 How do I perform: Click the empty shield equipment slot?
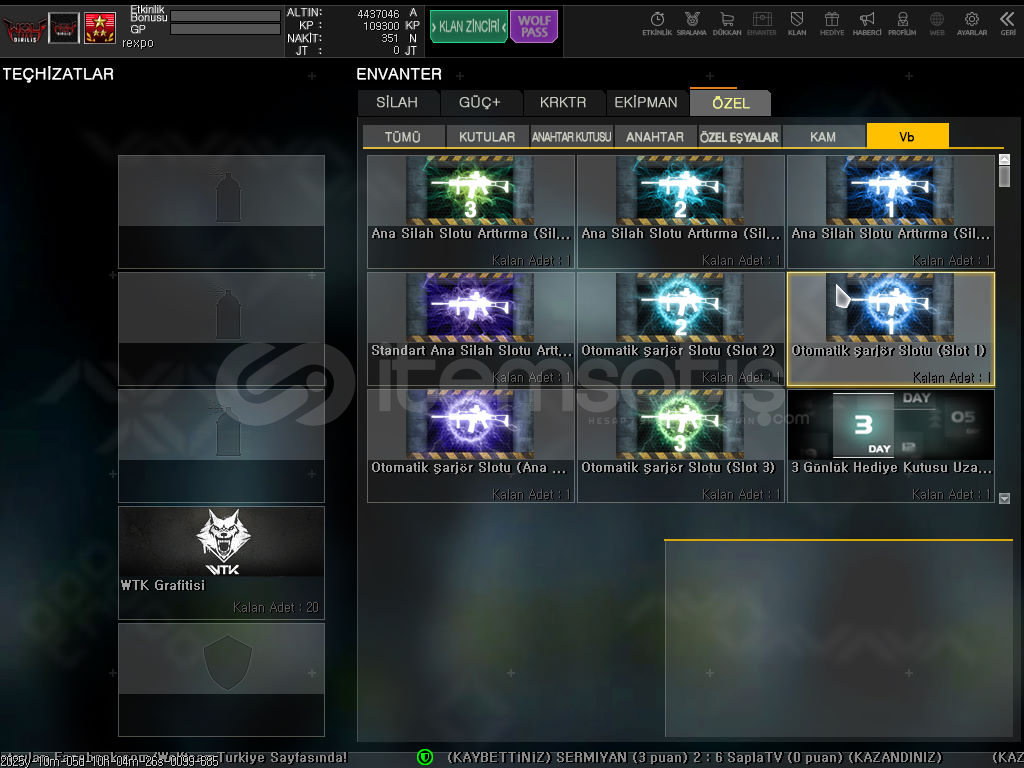coord(221,680)
